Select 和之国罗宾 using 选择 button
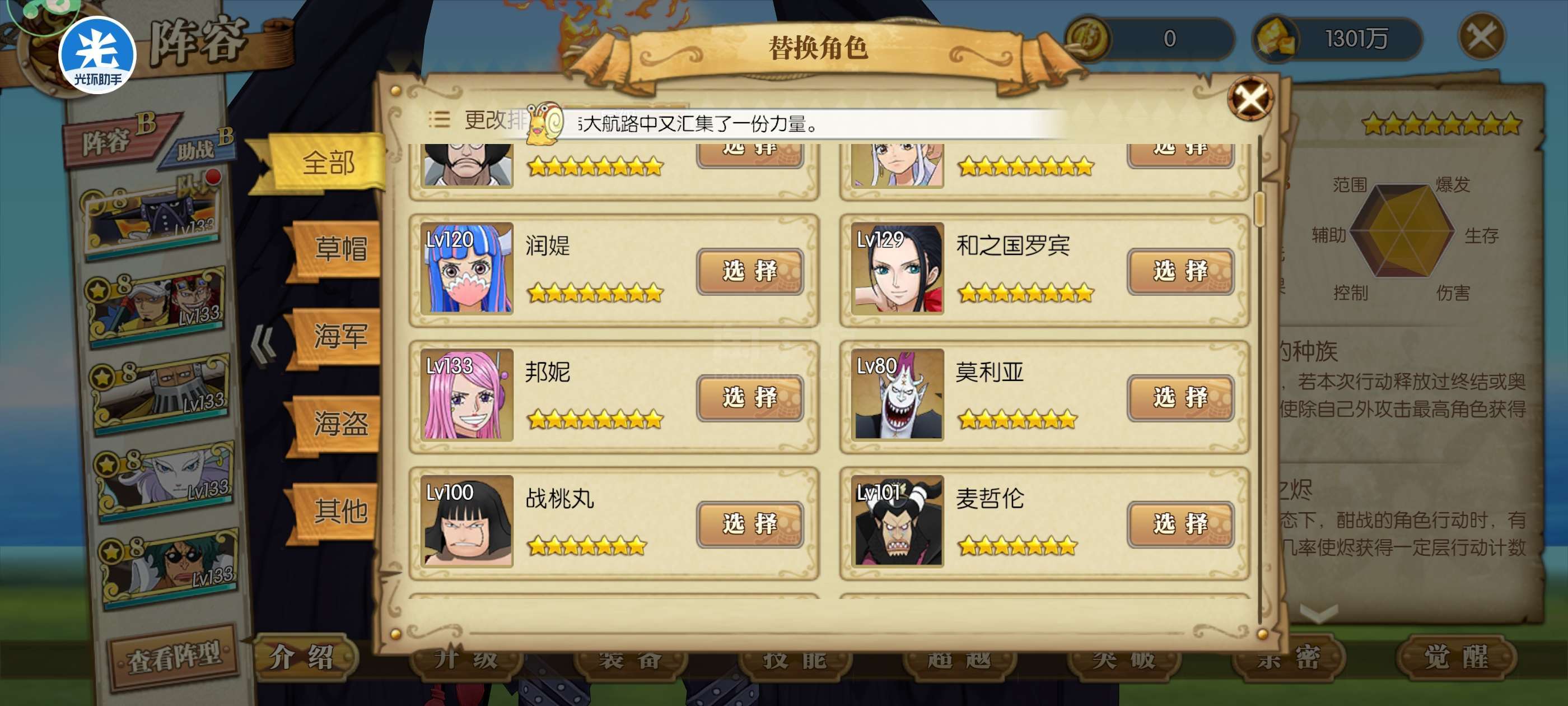Screen dimensions: 1568x706 [x=1180, y=272]
